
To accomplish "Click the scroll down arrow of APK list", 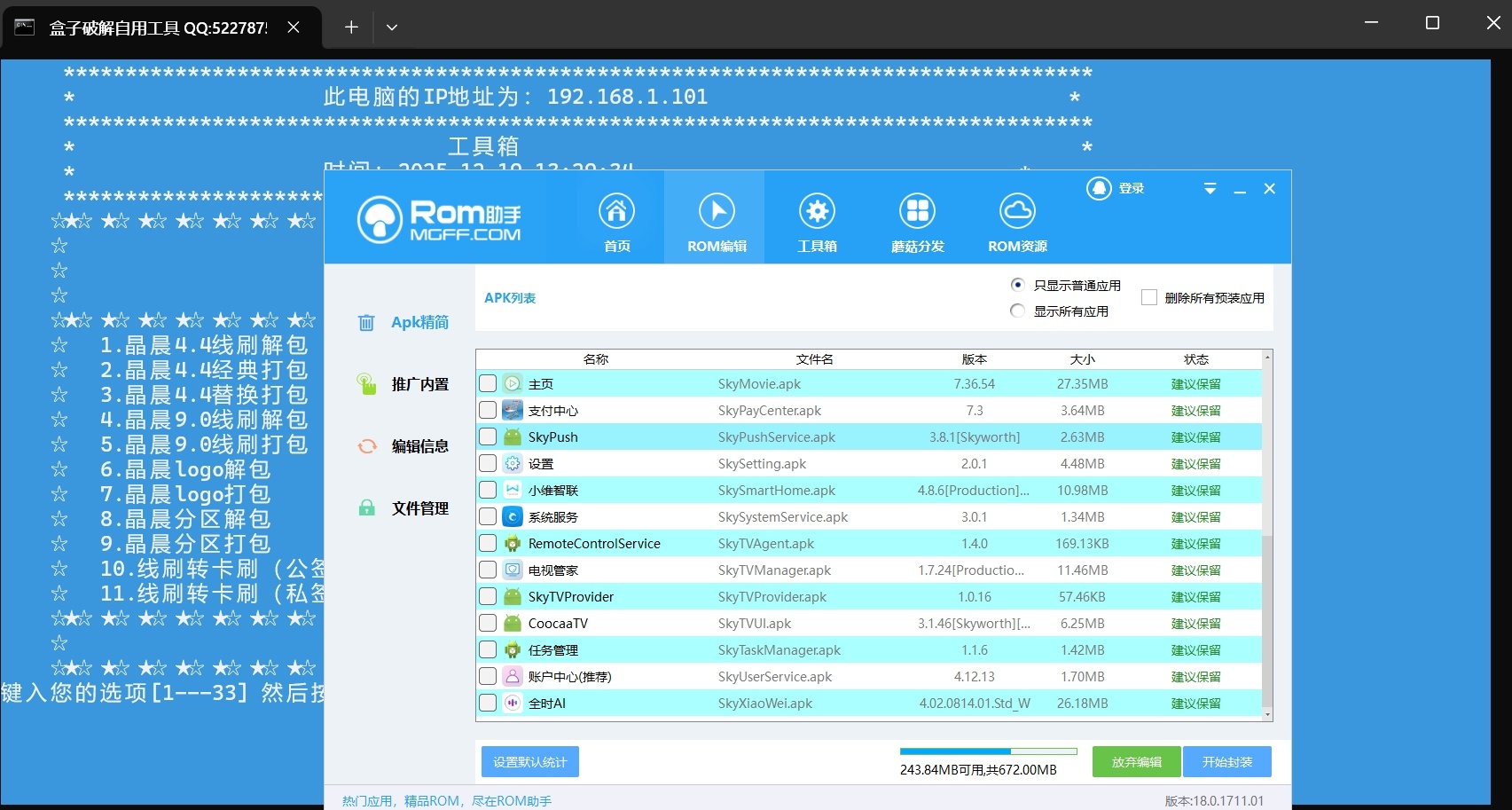I will tap(1267, 714).
